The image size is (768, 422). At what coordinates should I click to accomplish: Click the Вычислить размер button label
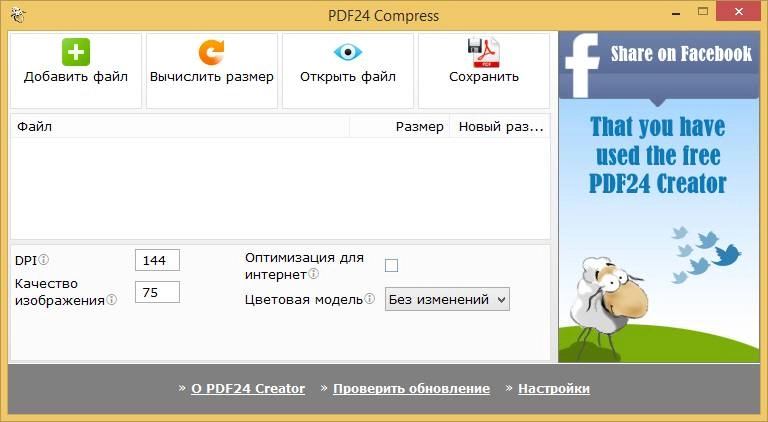tap(212, 77)
